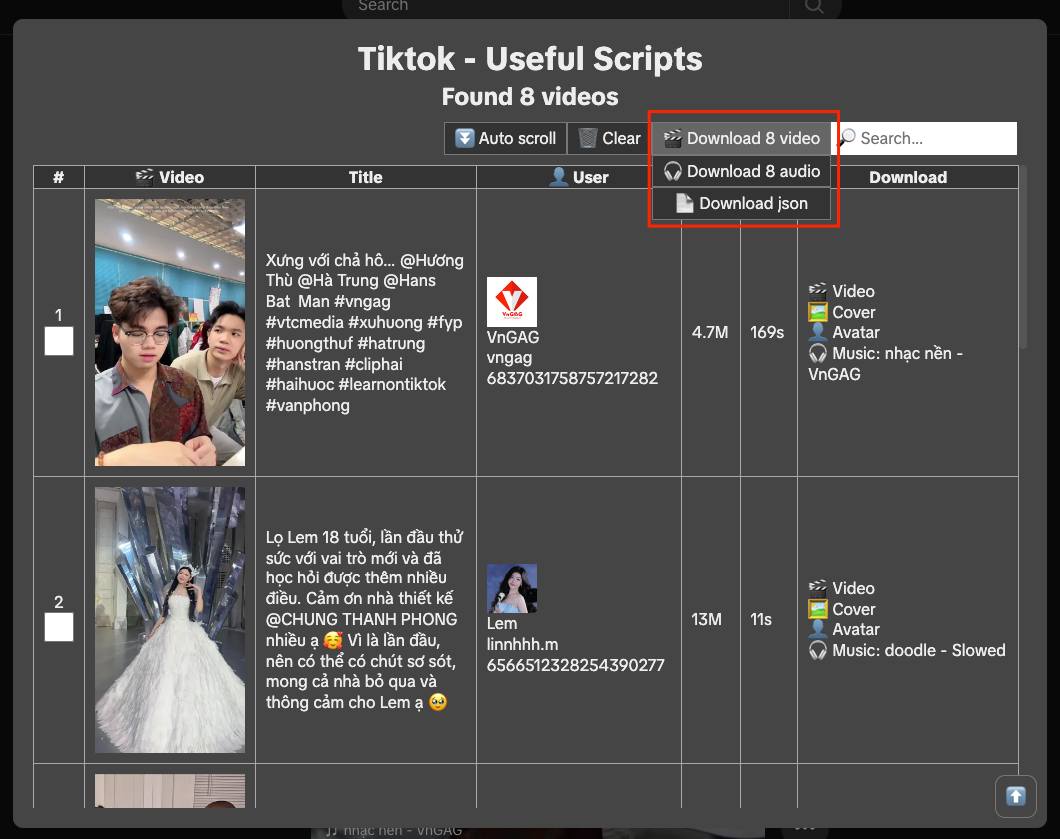Click user ID 6837031758757217282

pyautogui.click(x=572, y=379)
